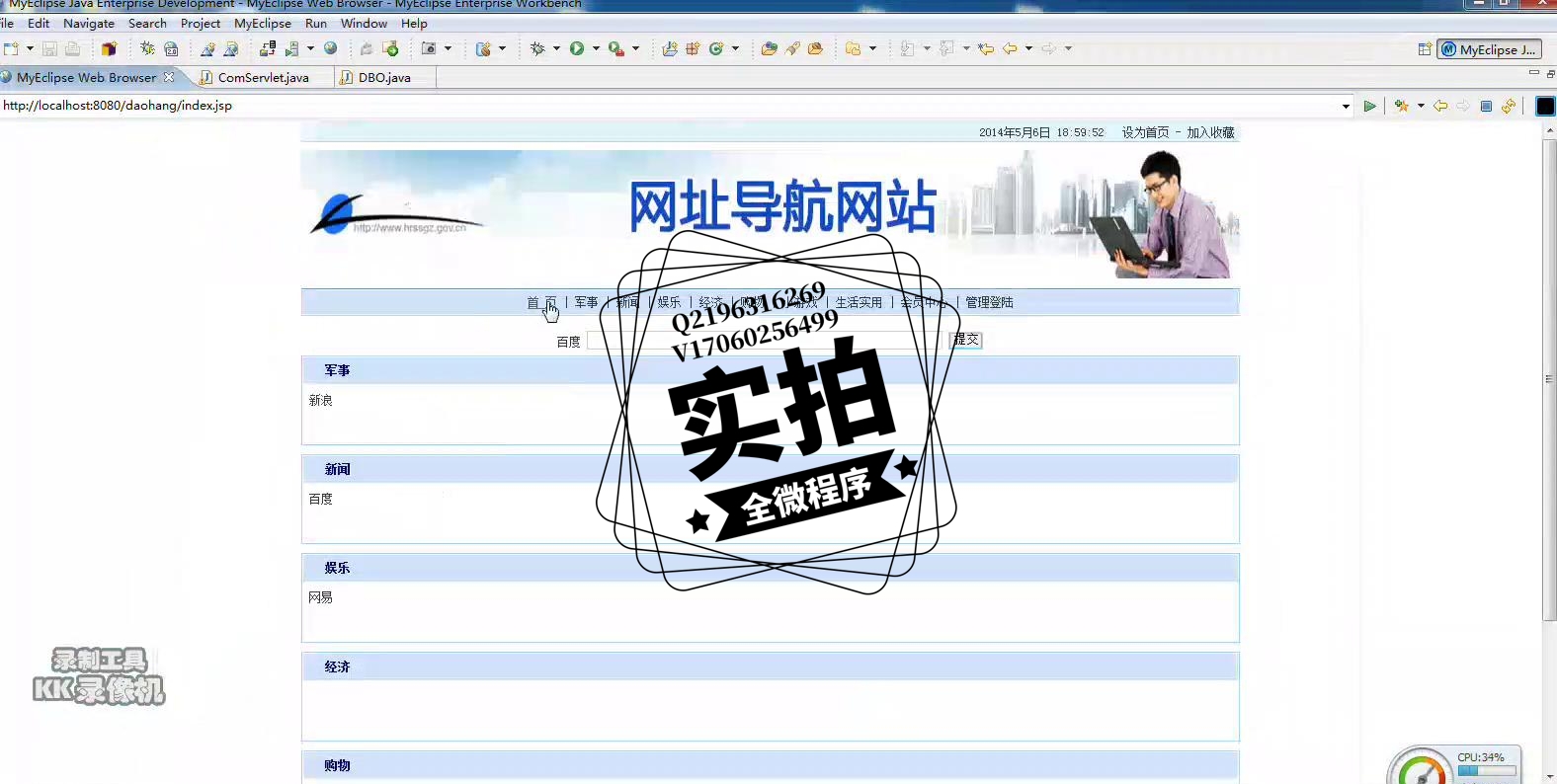Open the Navigate menu
Viewport: 1557px width, 784px height.
pyautogui.click(x=89, y=23)
